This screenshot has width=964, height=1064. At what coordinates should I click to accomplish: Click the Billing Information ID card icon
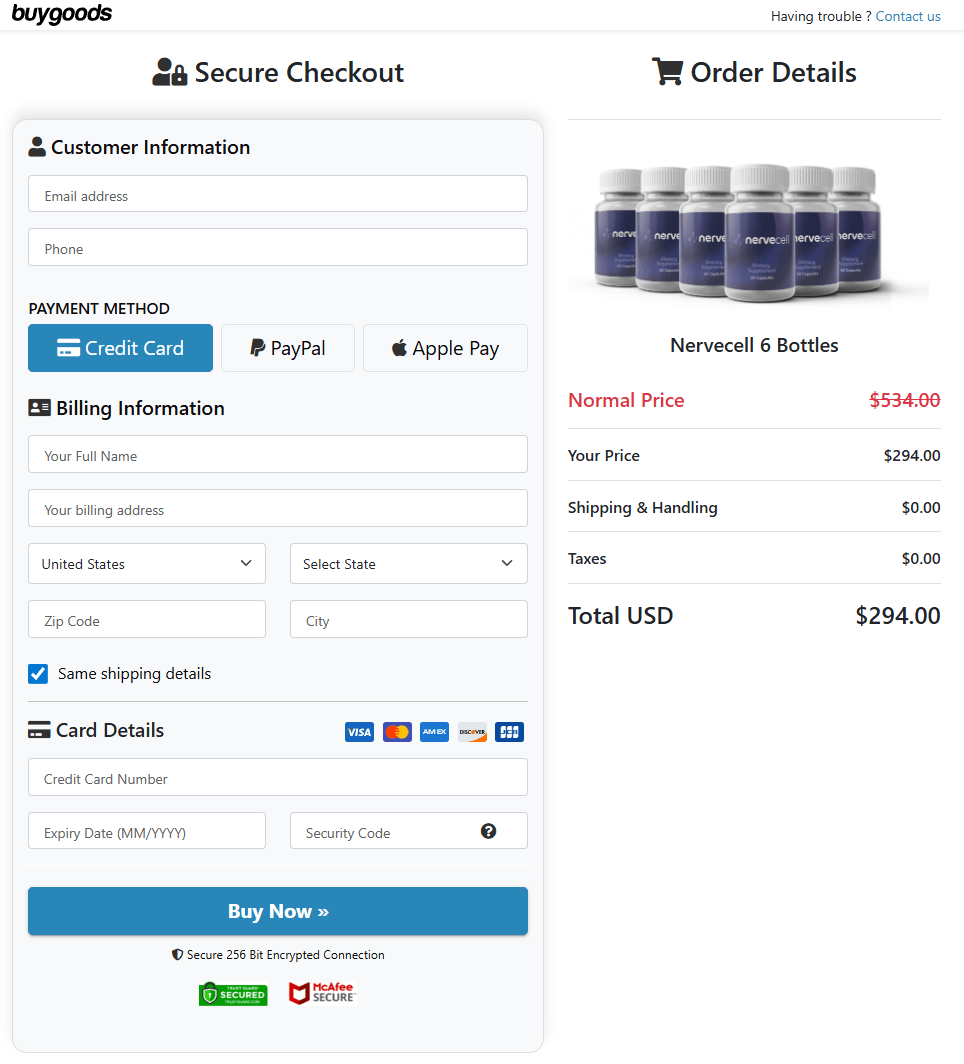tap(39, 408)
